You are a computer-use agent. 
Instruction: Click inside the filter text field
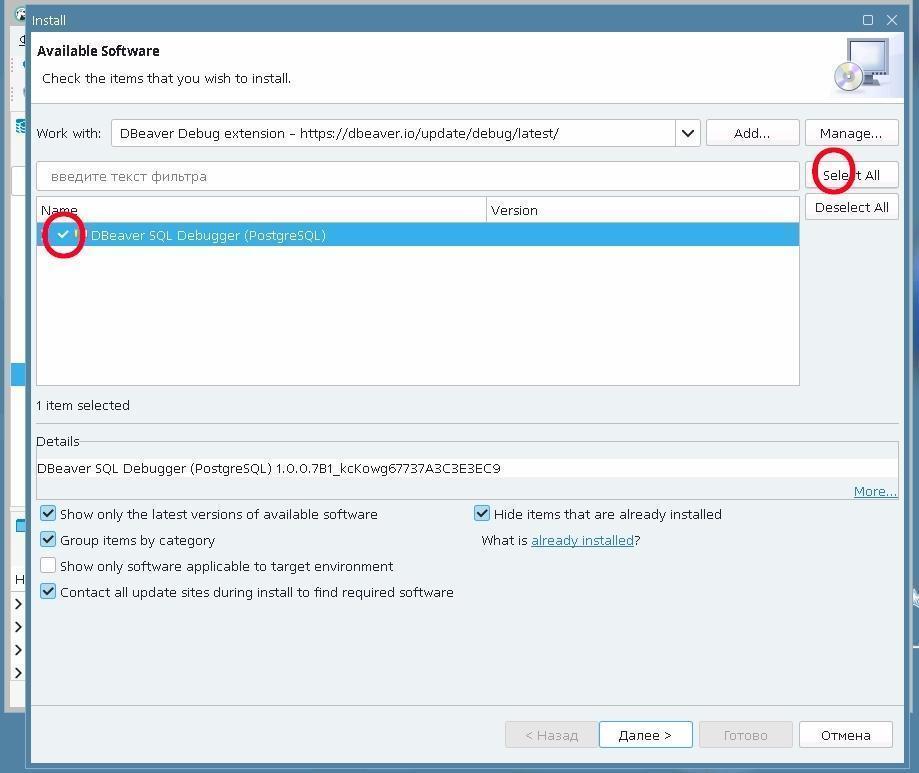pos(417,176)
